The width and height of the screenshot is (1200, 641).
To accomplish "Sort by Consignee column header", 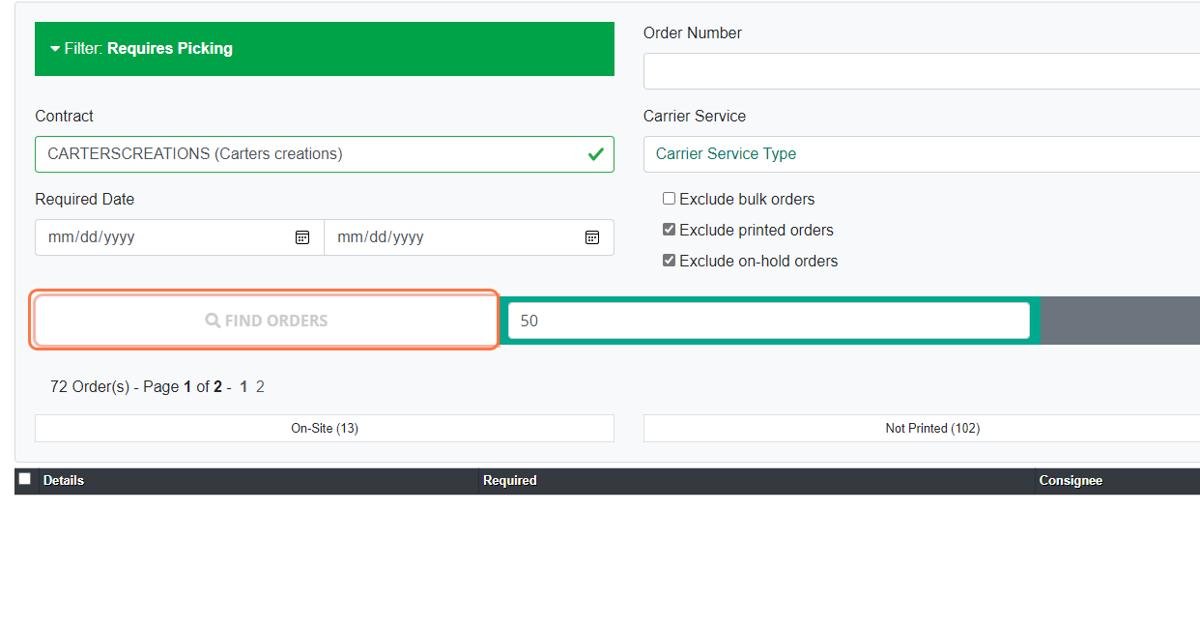I will click(1070, 481).
